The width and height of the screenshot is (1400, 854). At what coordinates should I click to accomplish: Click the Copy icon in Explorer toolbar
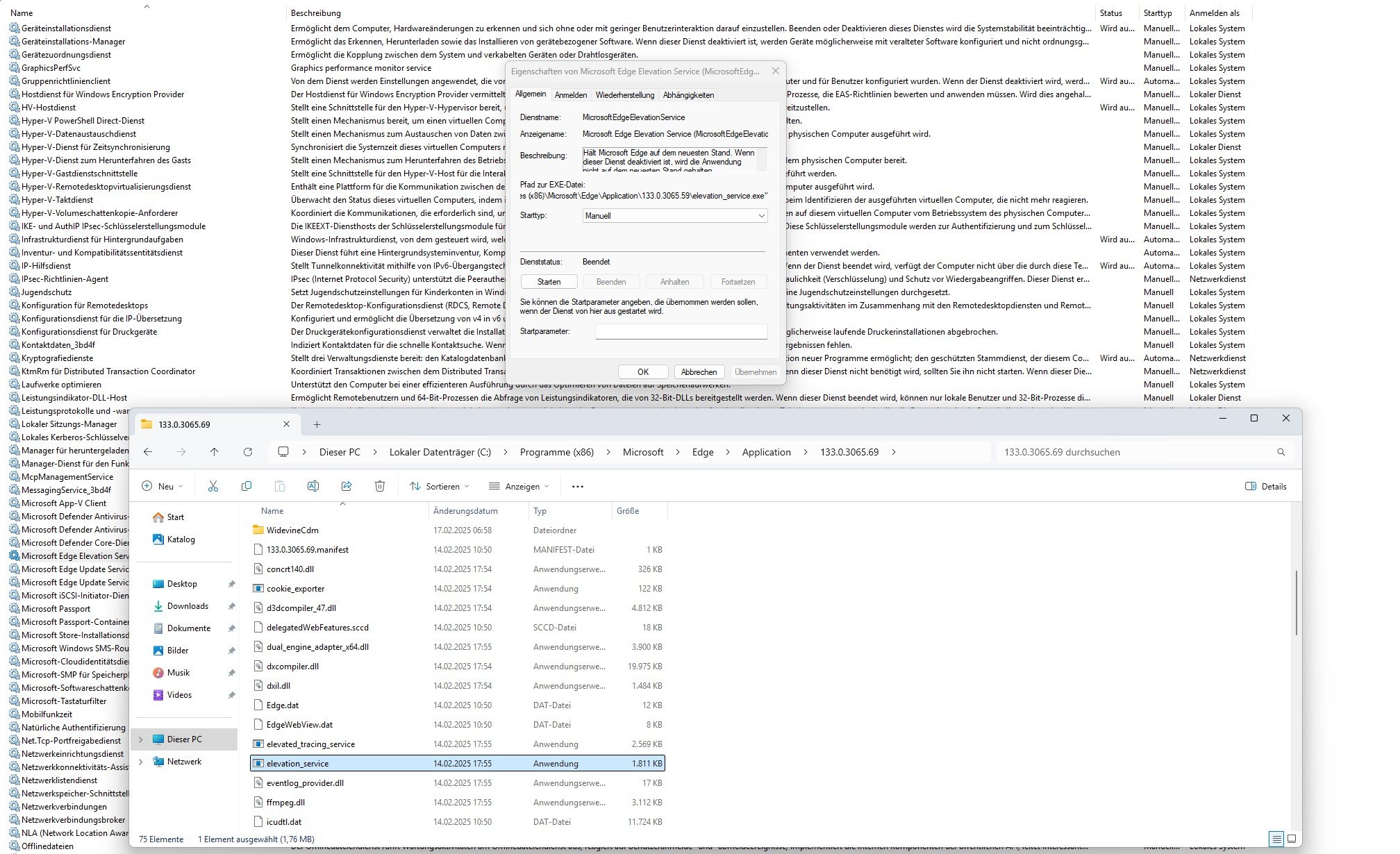pos(247,487)
